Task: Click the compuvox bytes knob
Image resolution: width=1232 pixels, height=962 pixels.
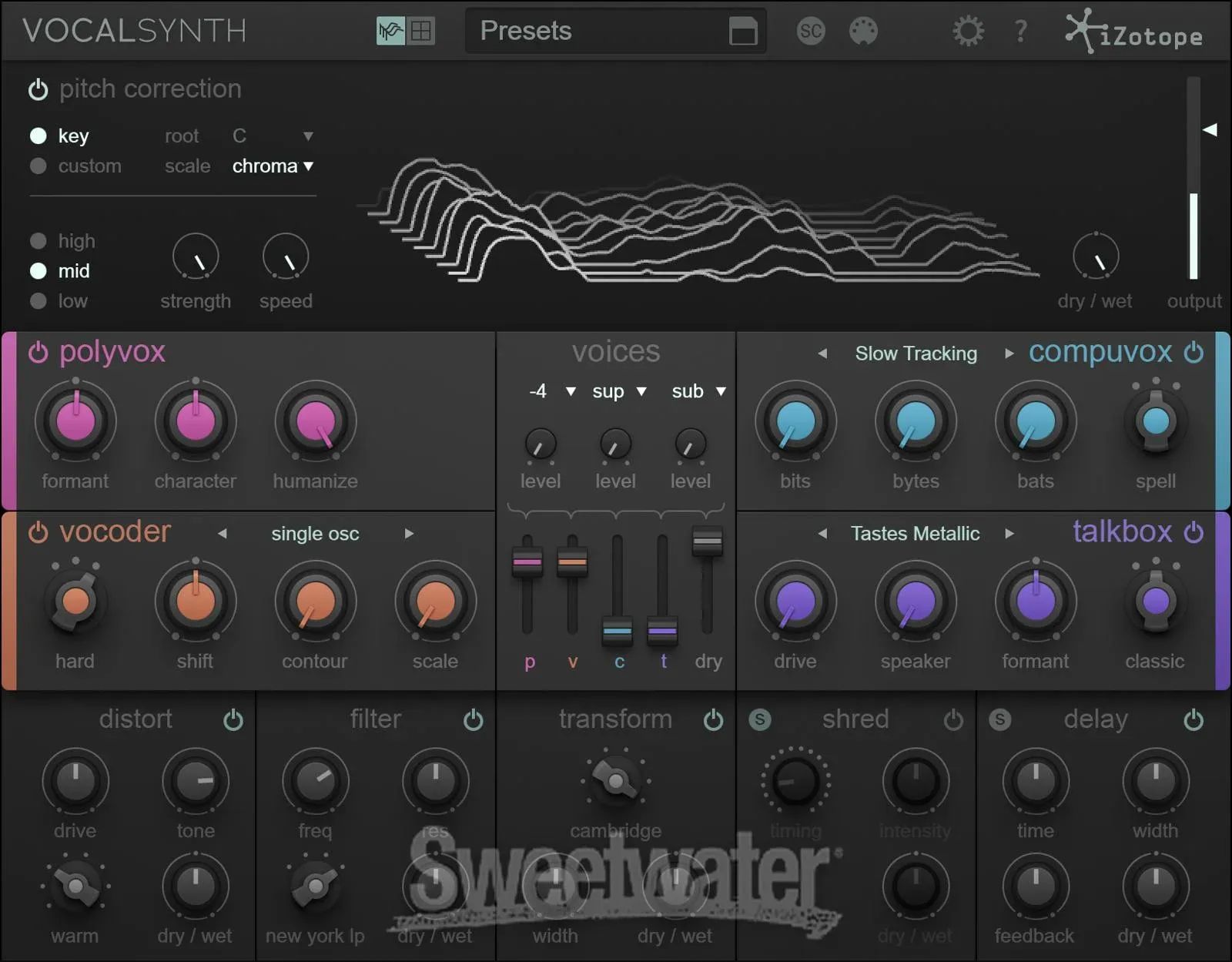Action: tap(916, 421)
